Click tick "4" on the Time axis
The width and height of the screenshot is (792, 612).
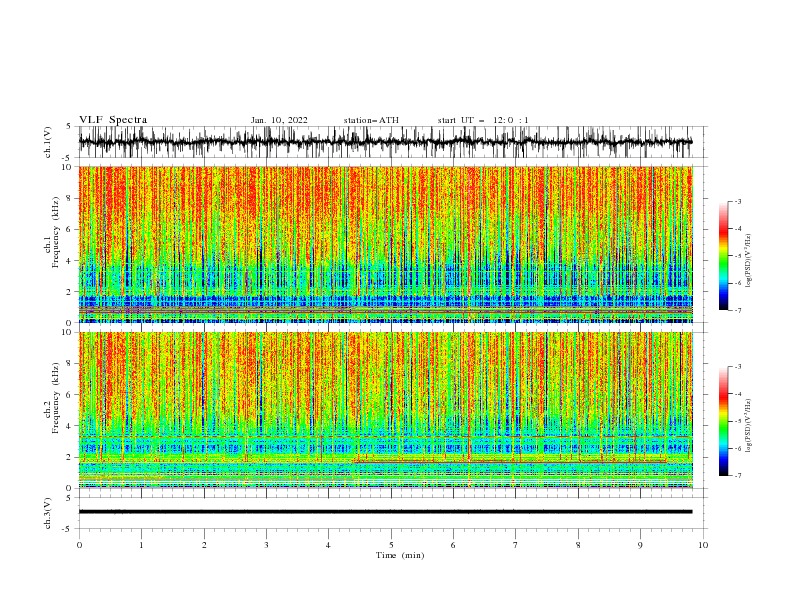[328, 545]
